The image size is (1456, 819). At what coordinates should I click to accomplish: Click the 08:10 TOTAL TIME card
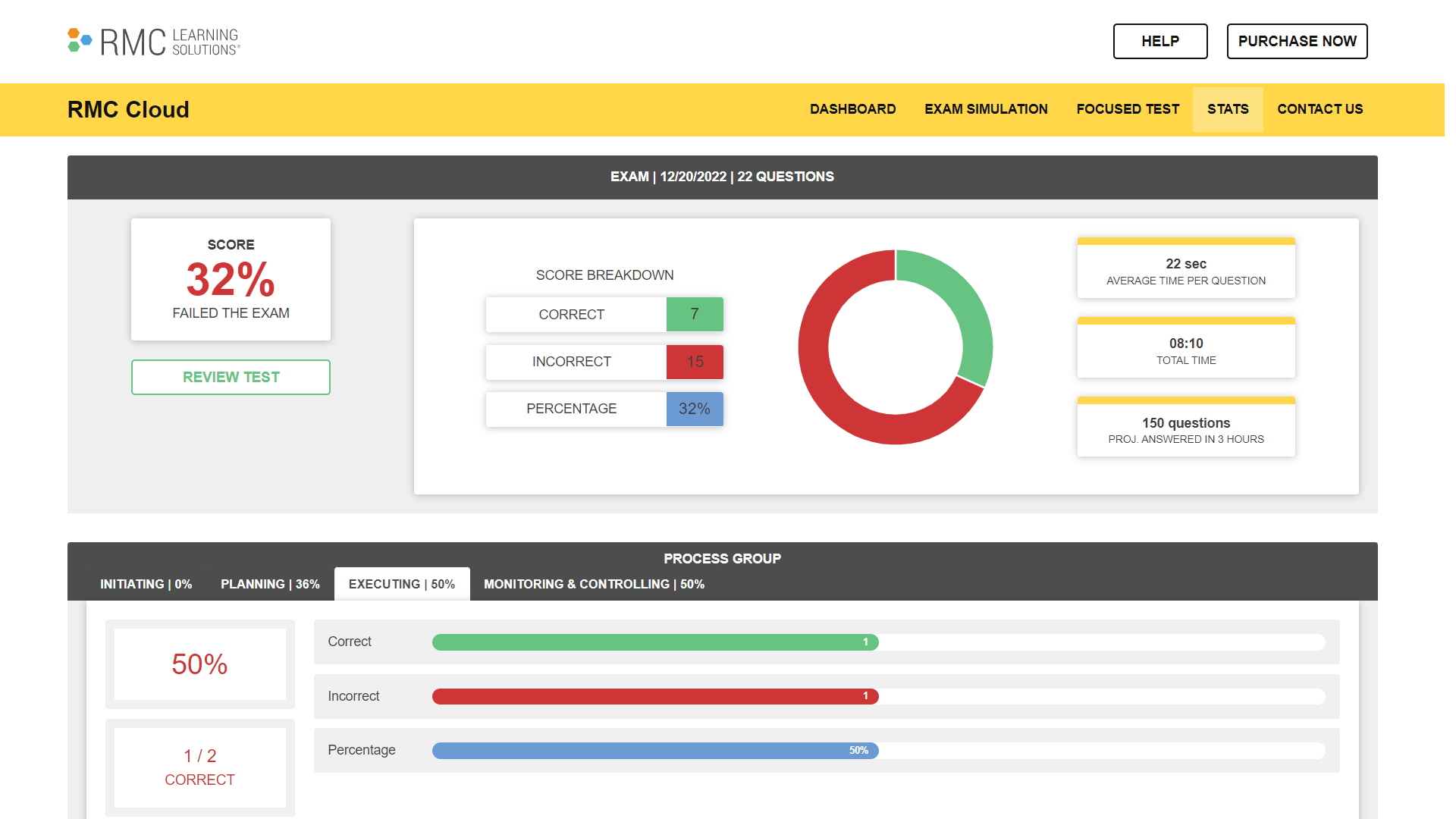[1186, 348]
